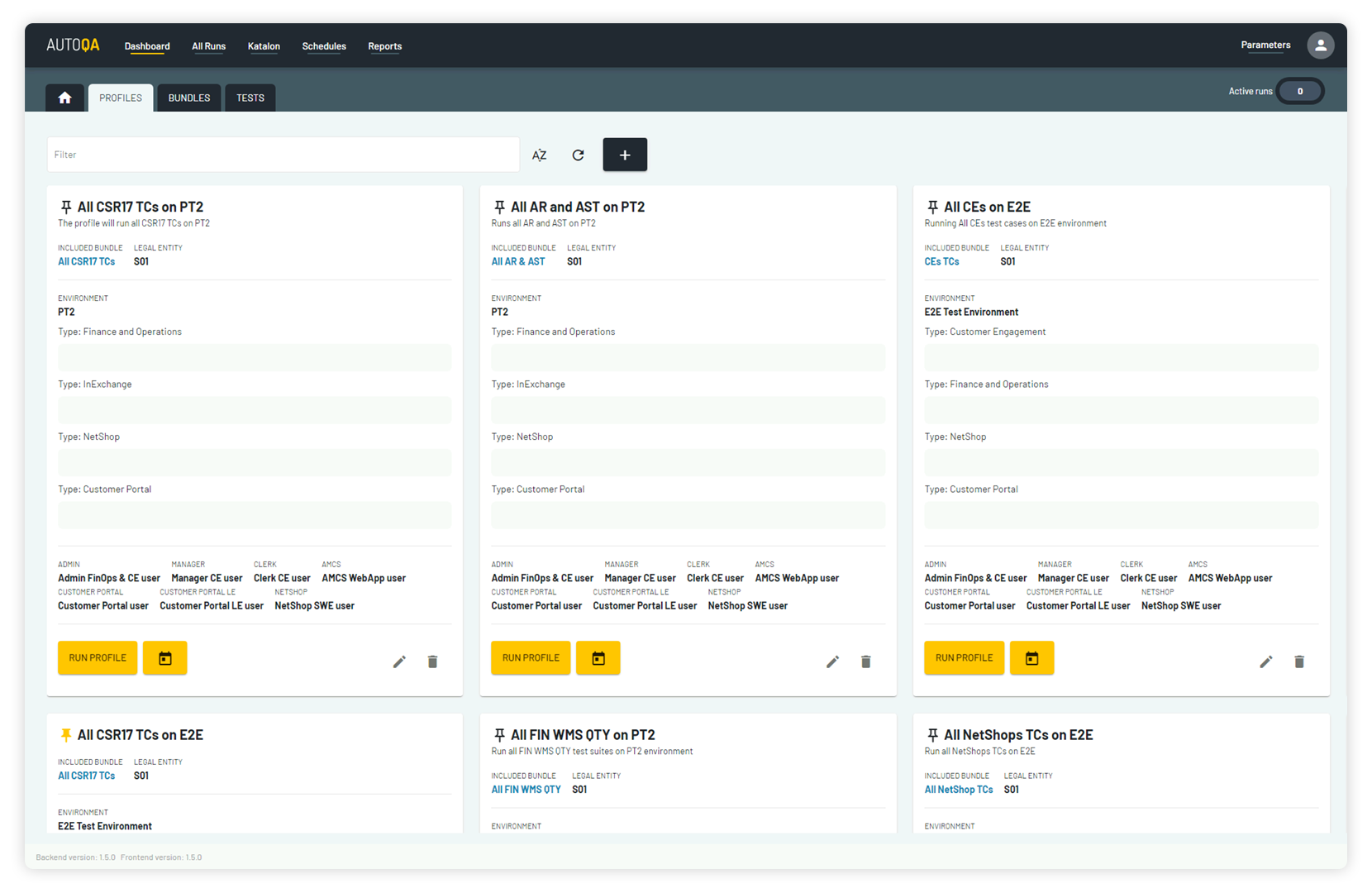Toggle pin on All NetShops TCs on E2E
Viewport: 1372px width, 893px height.
[932, 735]
